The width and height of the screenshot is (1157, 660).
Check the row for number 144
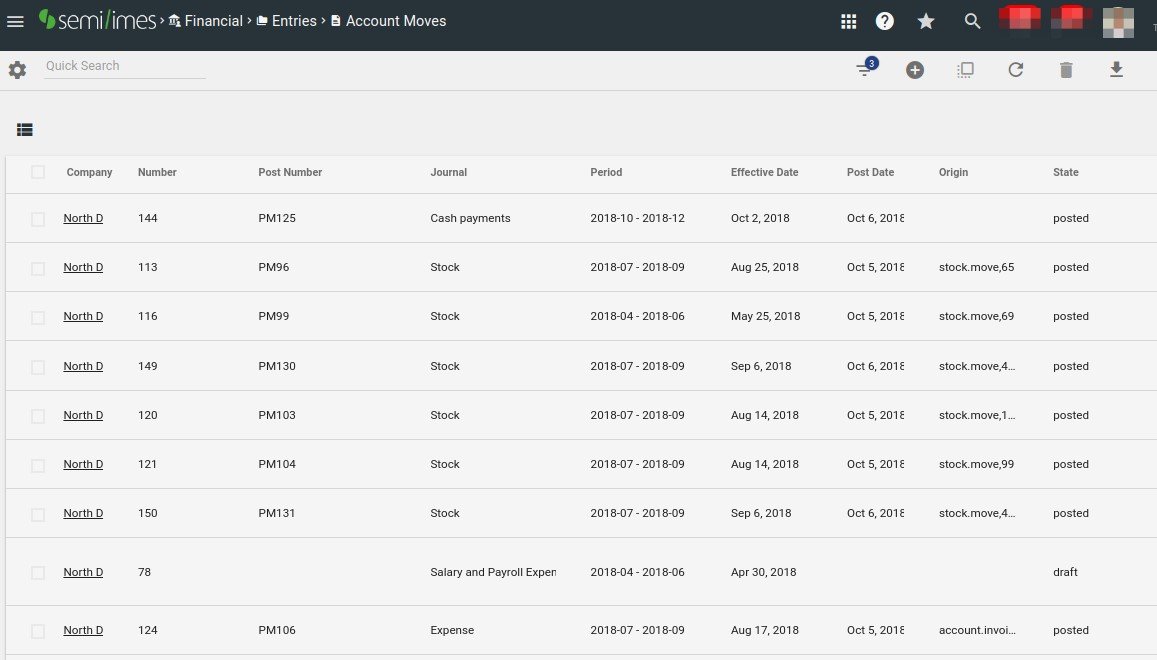[x=38, y=219]
